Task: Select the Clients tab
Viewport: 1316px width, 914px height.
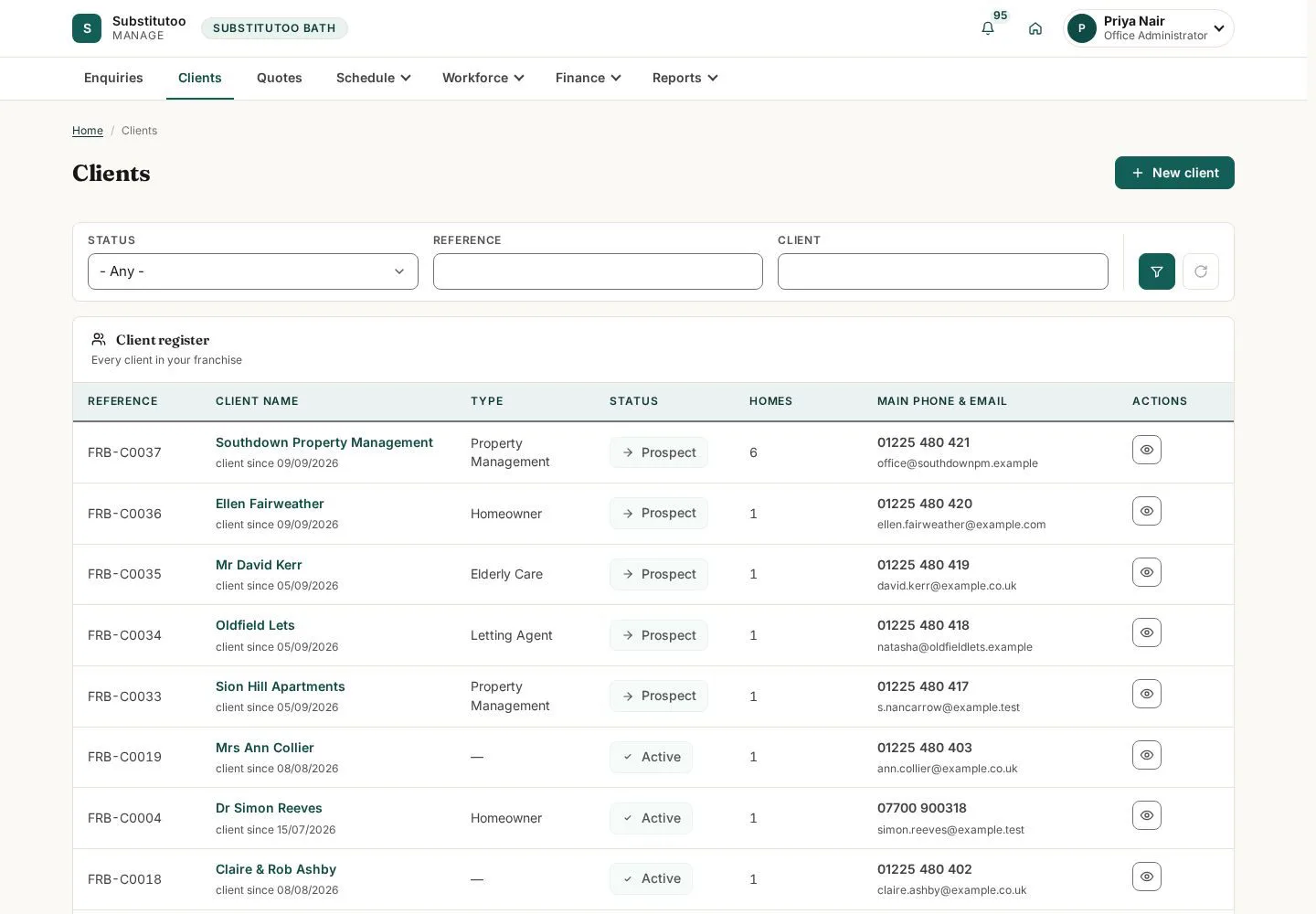Action: (200, 78)
